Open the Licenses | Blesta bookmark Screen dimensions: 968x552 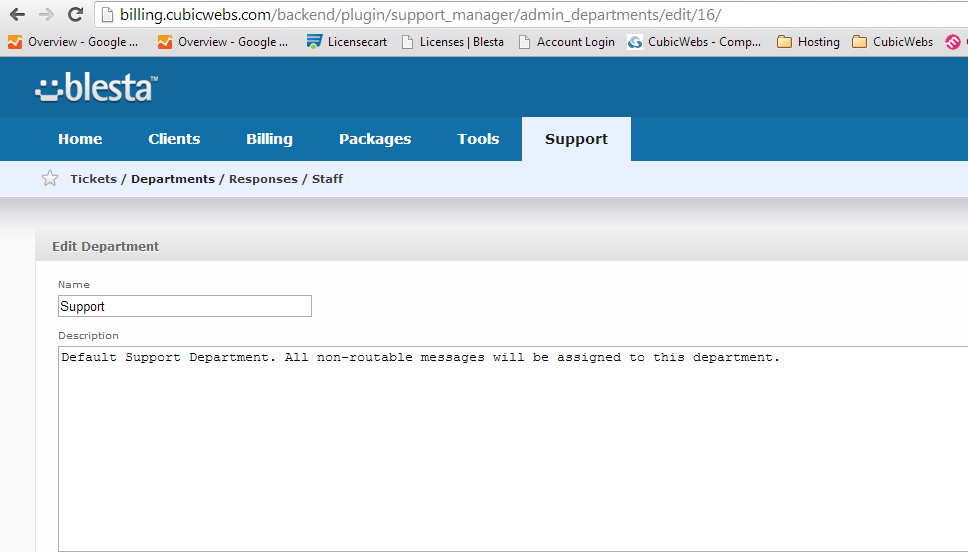point(453,42)
